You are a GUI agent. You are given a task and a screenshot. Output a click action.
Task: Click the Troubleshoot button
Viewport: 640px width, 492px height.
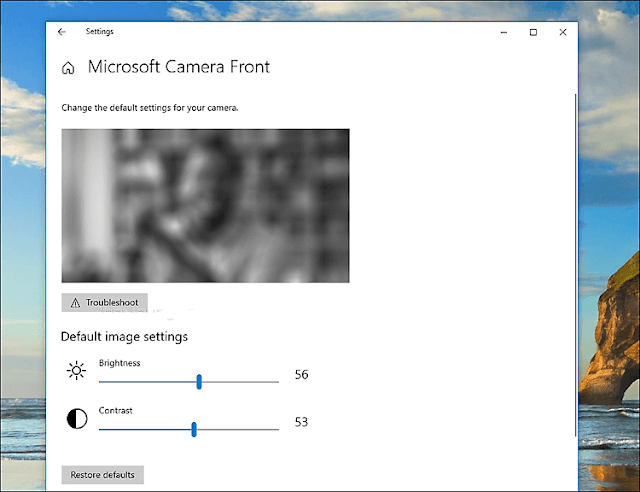tap(104, 303)
